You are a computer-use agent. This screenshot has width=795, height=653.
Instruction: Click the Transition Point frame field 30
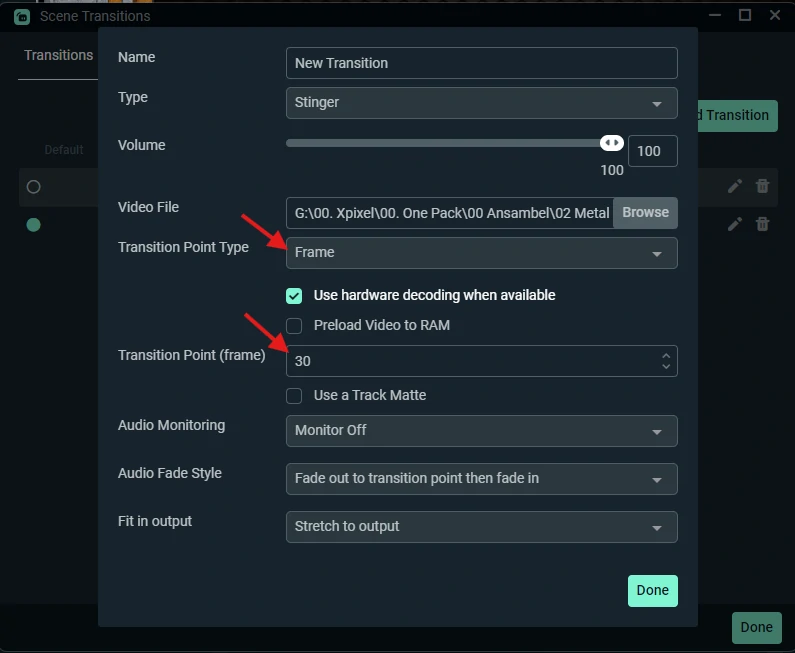pos(482,361)
